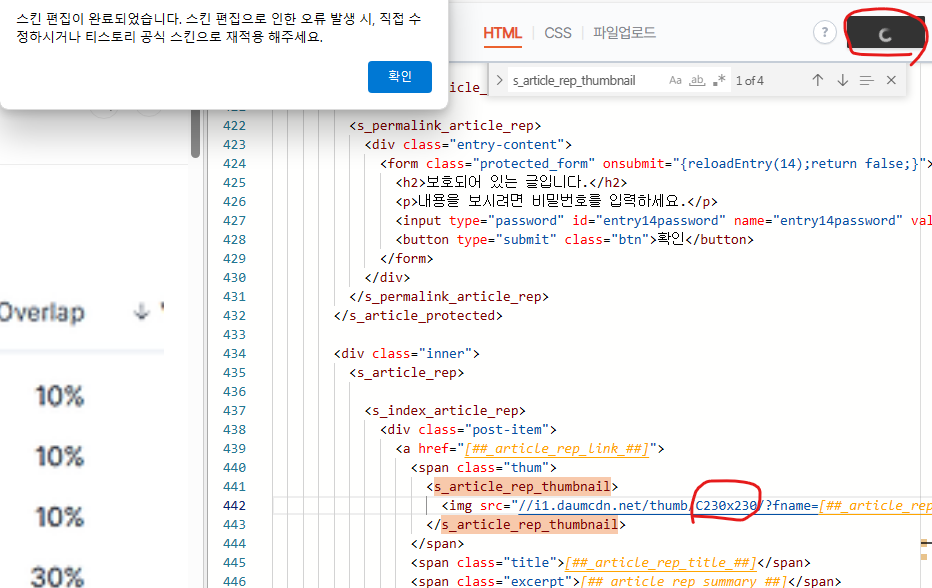Viewport: 932px width, 588px height.
Task: Jump to previous search match with up arrow
Action: click(817, 78)
